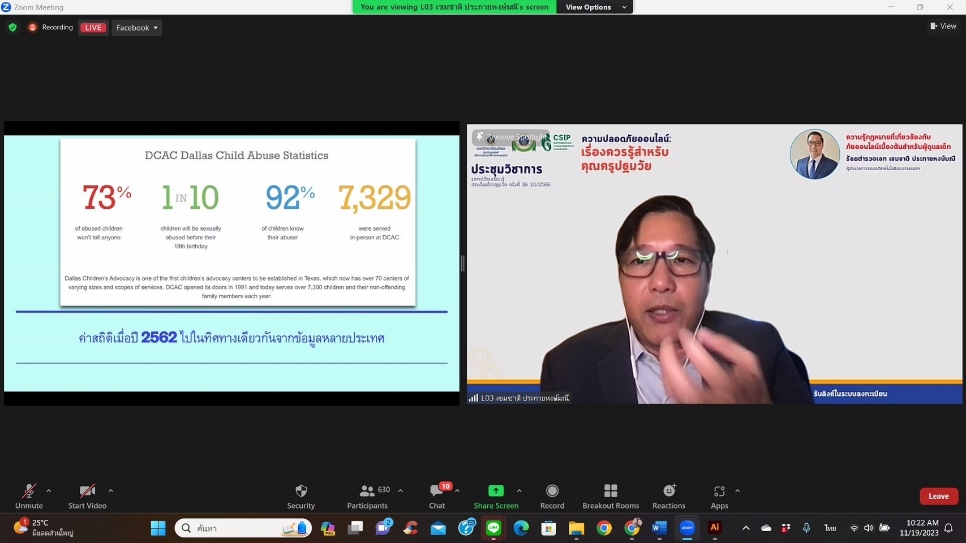Click the red LIVE indicator
This screenshot has height=543, width=966.
[93, 28]
